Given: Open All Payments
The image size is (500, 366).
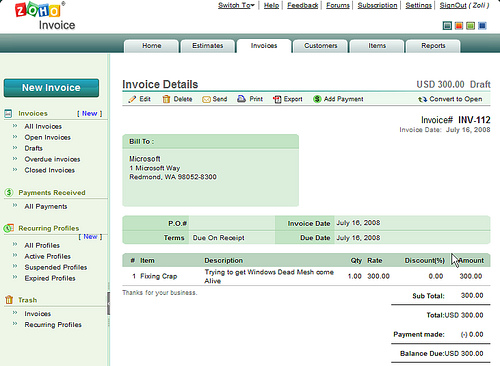Looking at the screenshot, I should [x=46, y=207].
